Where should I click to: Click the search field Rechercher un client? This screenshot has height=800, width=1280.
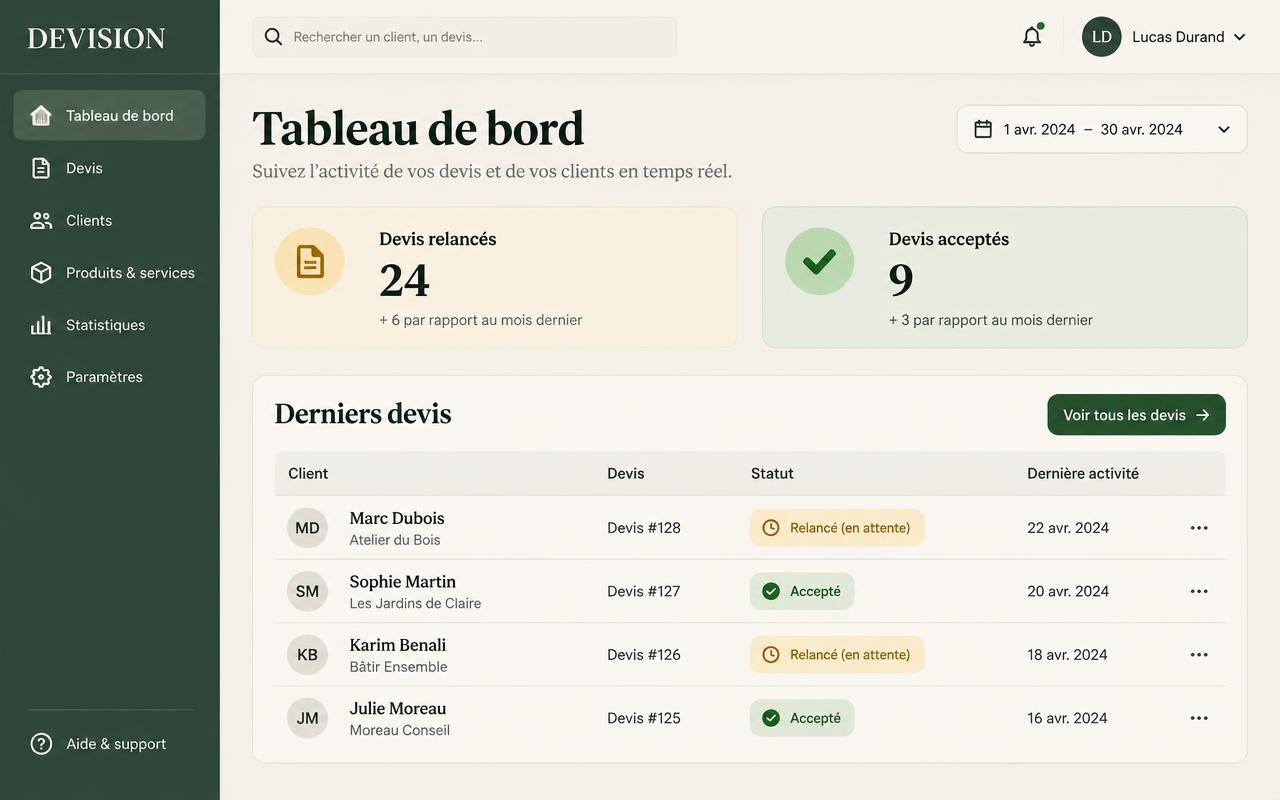[465, 37]
